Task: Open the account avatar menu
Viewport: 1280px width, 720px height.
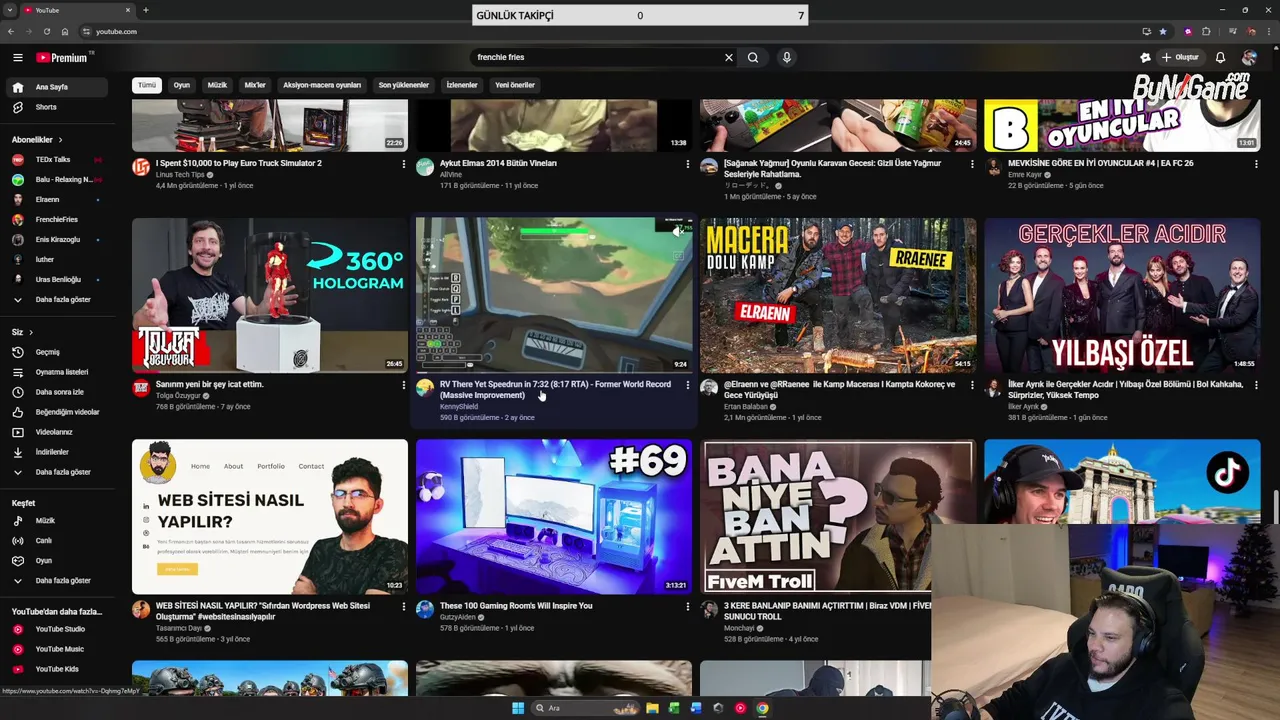Action: click(x=1249, y=57)
